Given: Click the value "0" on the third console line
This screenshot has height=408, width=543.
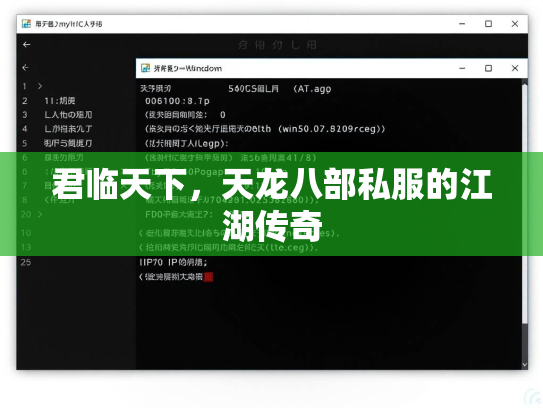Looking at the screenshot, I should (x=223, y=115).
